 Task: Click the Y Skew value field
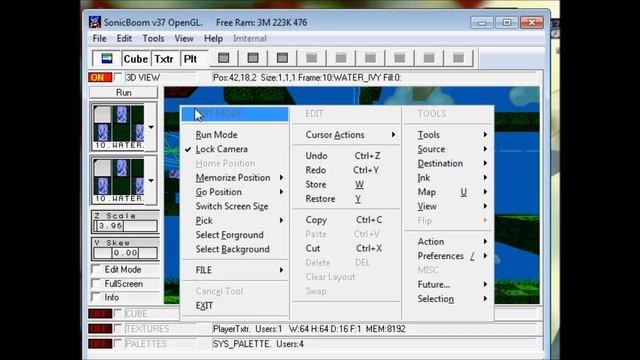[x=125, y=253]
